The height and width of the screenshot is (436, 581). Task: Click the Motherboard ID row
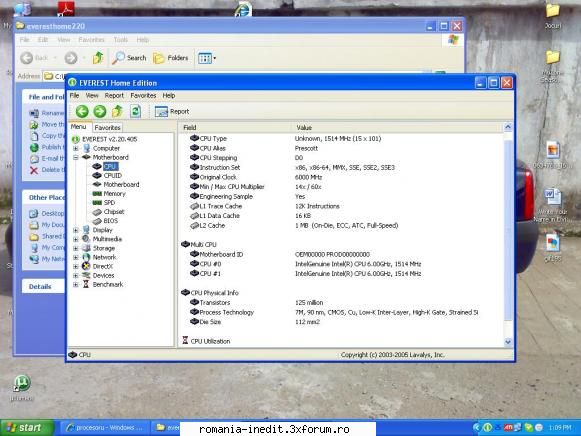(341, 254)
